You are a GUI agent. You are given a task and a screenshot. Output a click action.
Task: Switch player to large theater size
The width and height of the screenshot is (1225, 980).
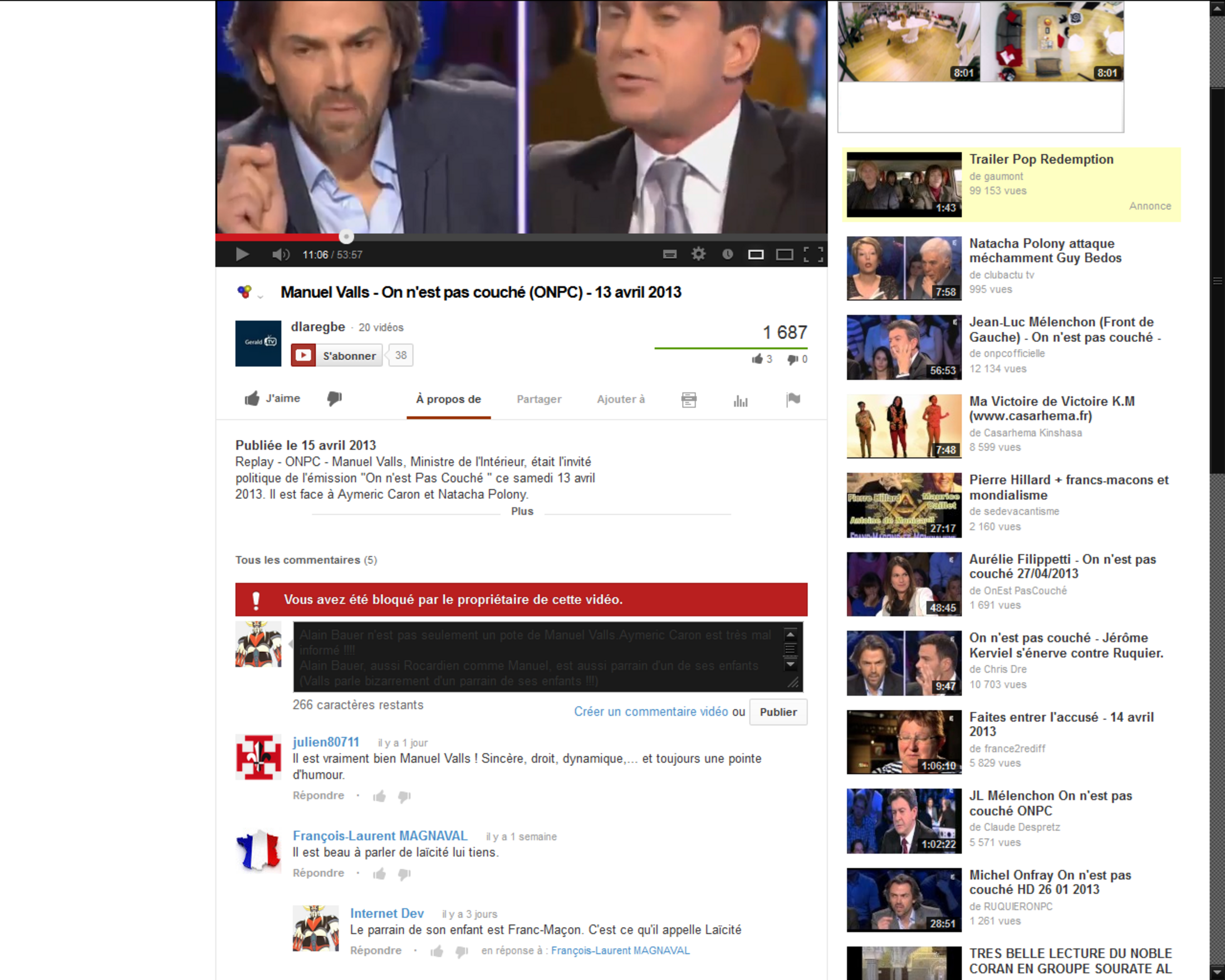785,254
